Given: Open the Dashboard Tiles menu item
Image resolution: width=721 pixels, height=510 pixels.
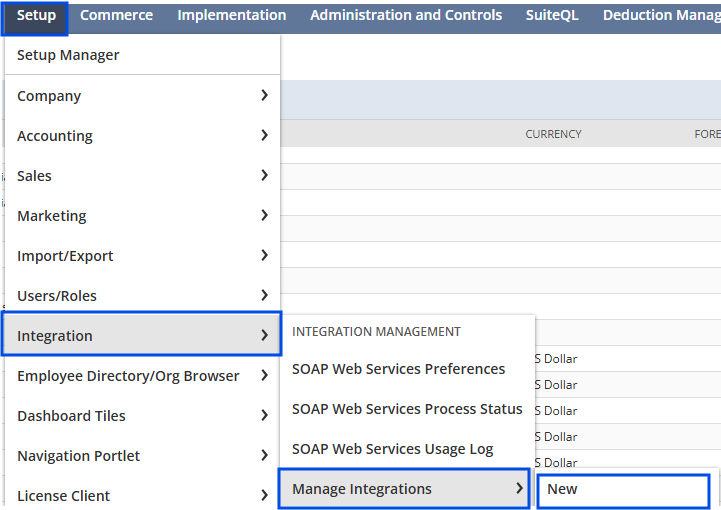Looking at the screenshot, I should pos(142,416).
